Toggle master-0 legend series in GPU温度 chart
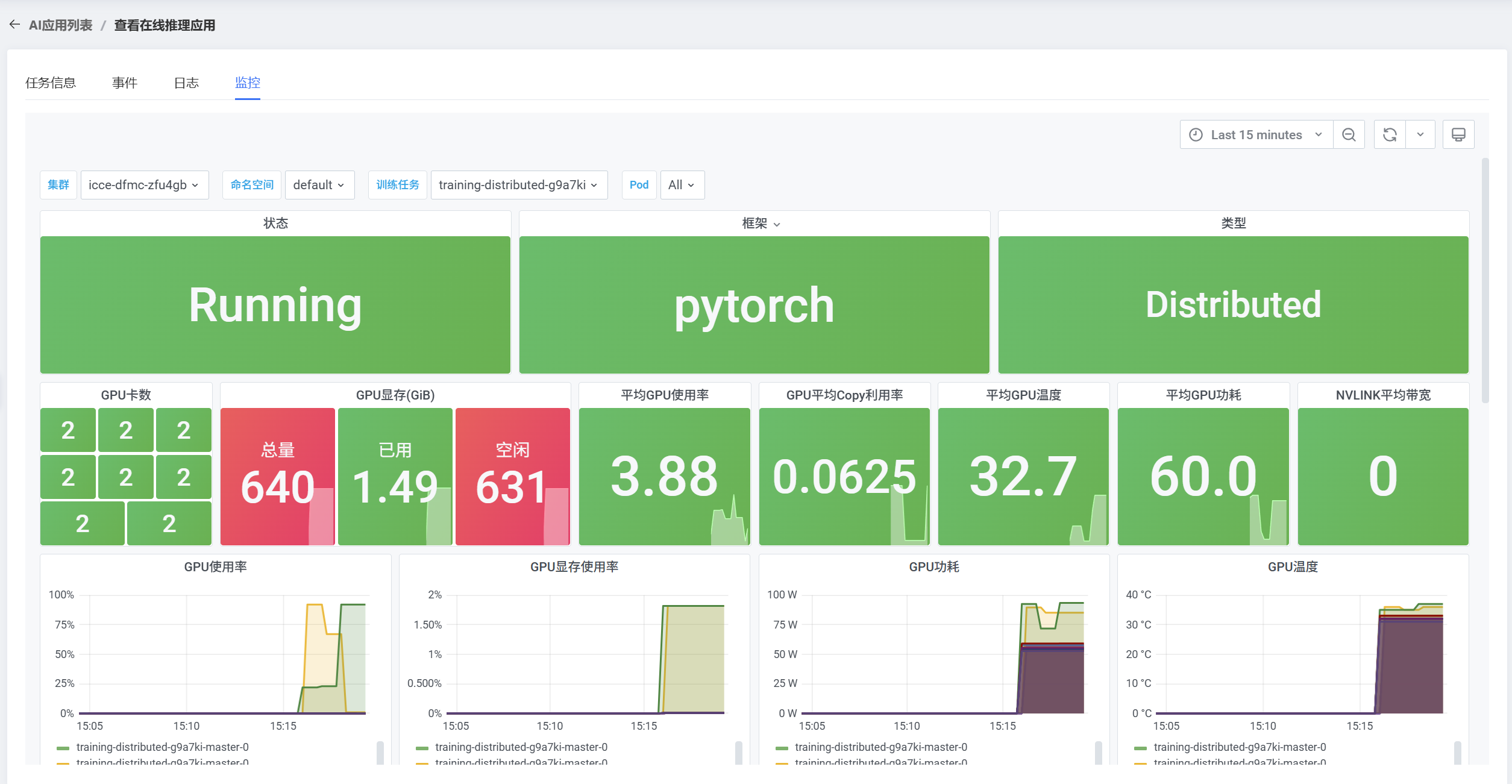 (x=1239, y=747)
